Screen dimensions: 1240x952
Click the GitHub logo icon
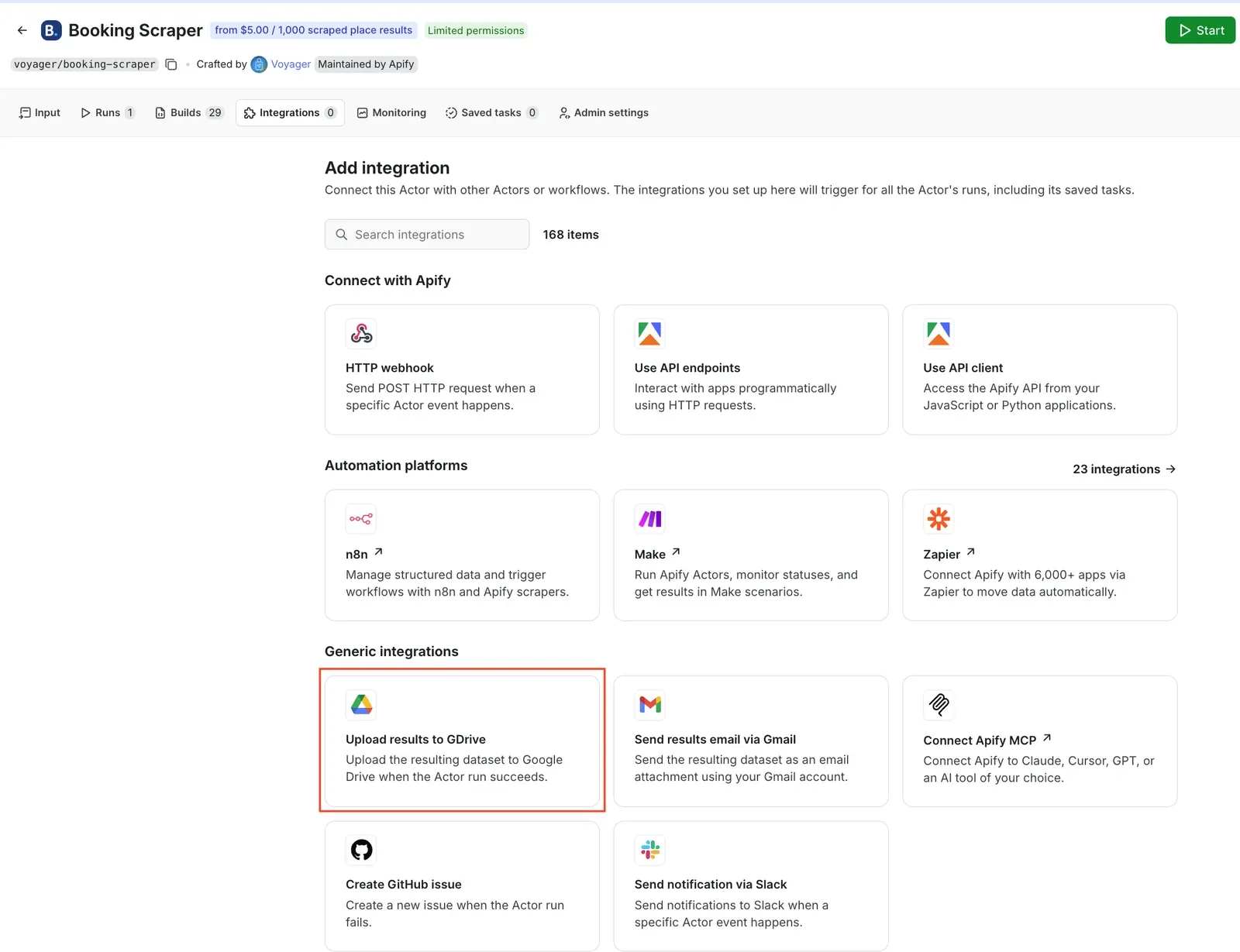pos(361,850)
